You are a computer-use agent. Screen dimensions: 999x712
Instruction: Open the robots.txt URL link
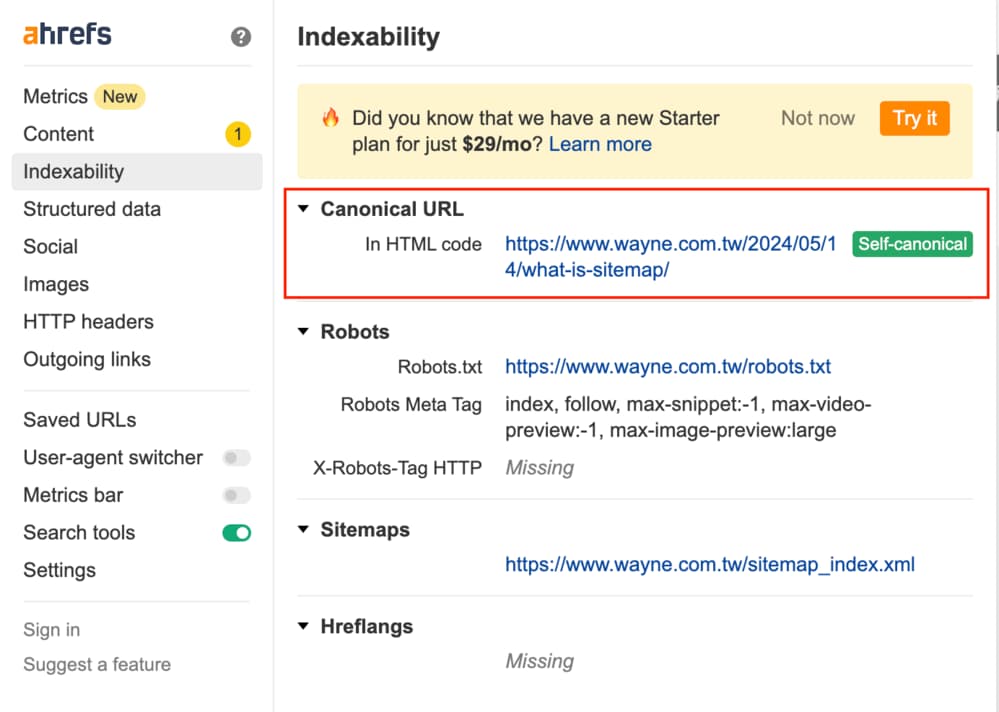coord(668,367)
